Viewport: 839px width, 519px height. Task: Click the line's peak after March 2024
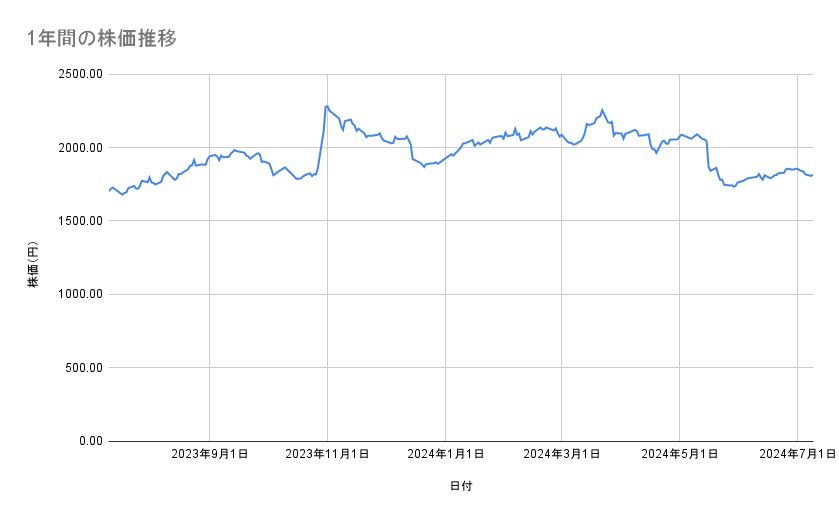click(602, 110)
